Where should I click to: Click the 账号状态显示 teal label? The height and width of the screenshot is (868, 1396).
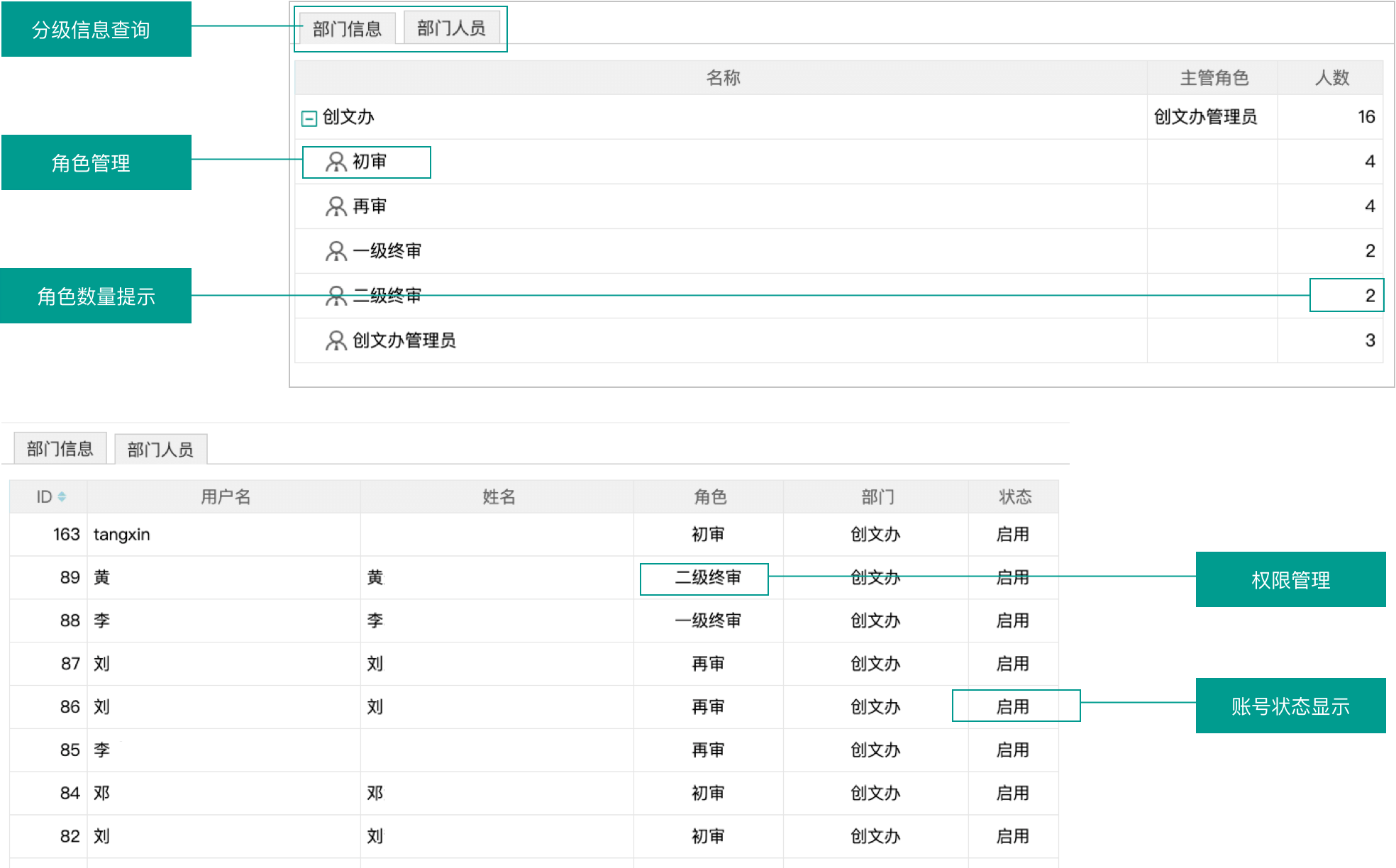(1290, 706)
